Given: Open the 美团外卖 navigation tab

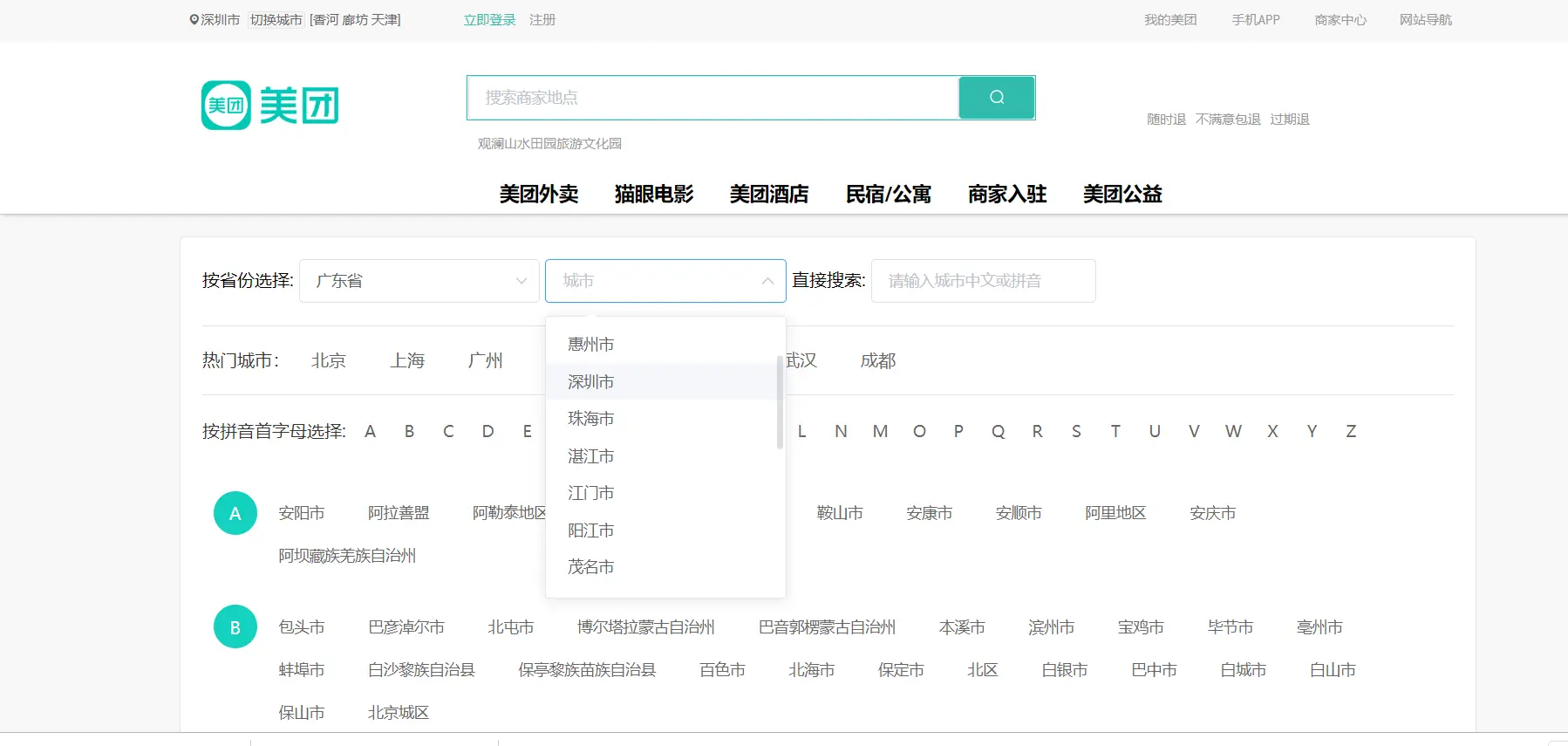Looking at the screenshot, I should tap(539, 195).
